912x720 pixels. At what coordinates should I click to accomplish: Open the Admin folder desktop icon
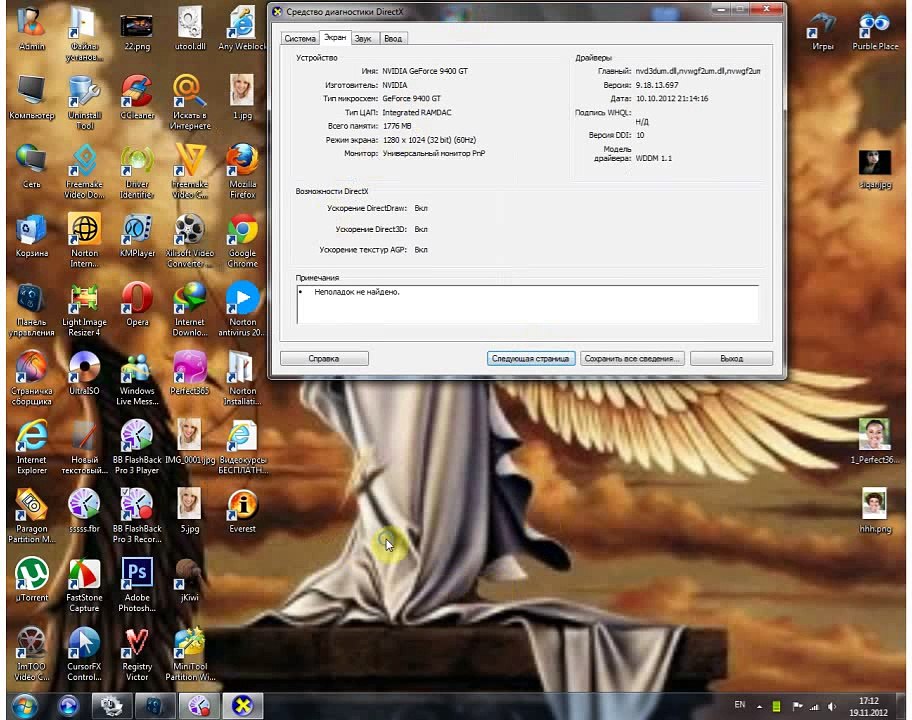(31, 28)
